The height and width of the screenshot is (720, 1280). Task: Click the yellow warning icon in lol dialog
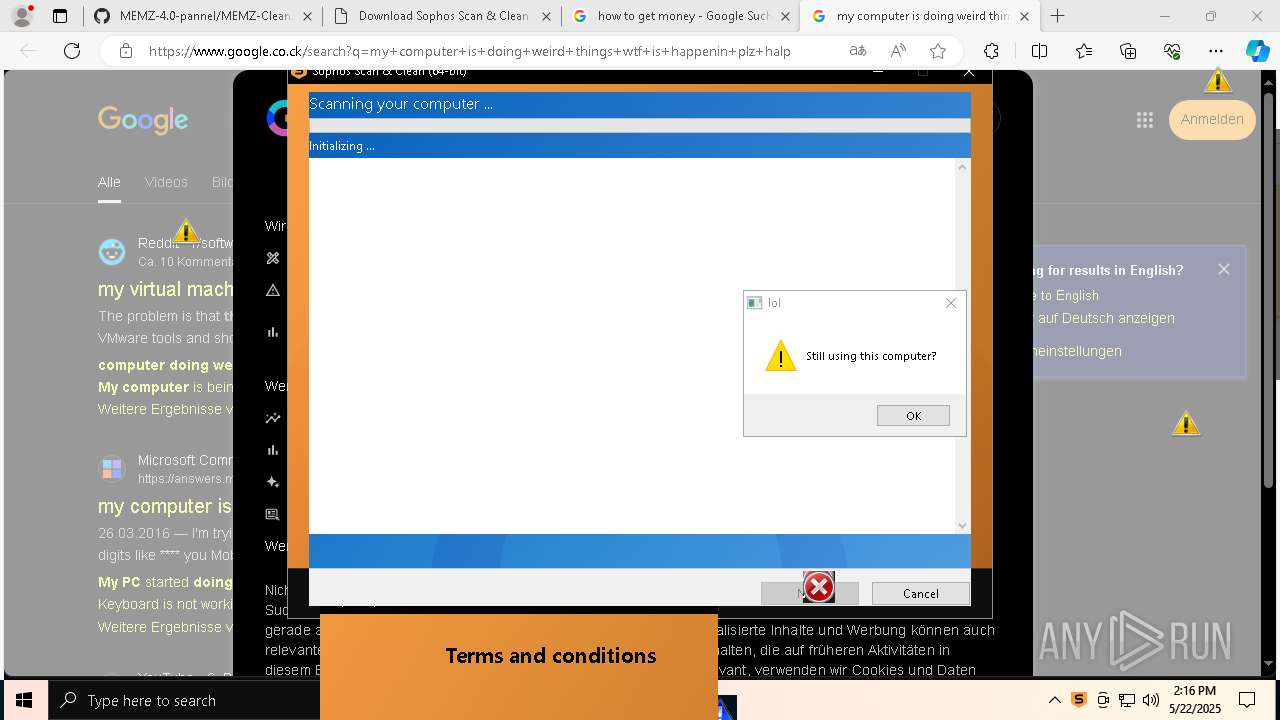(x=781, y=355)
